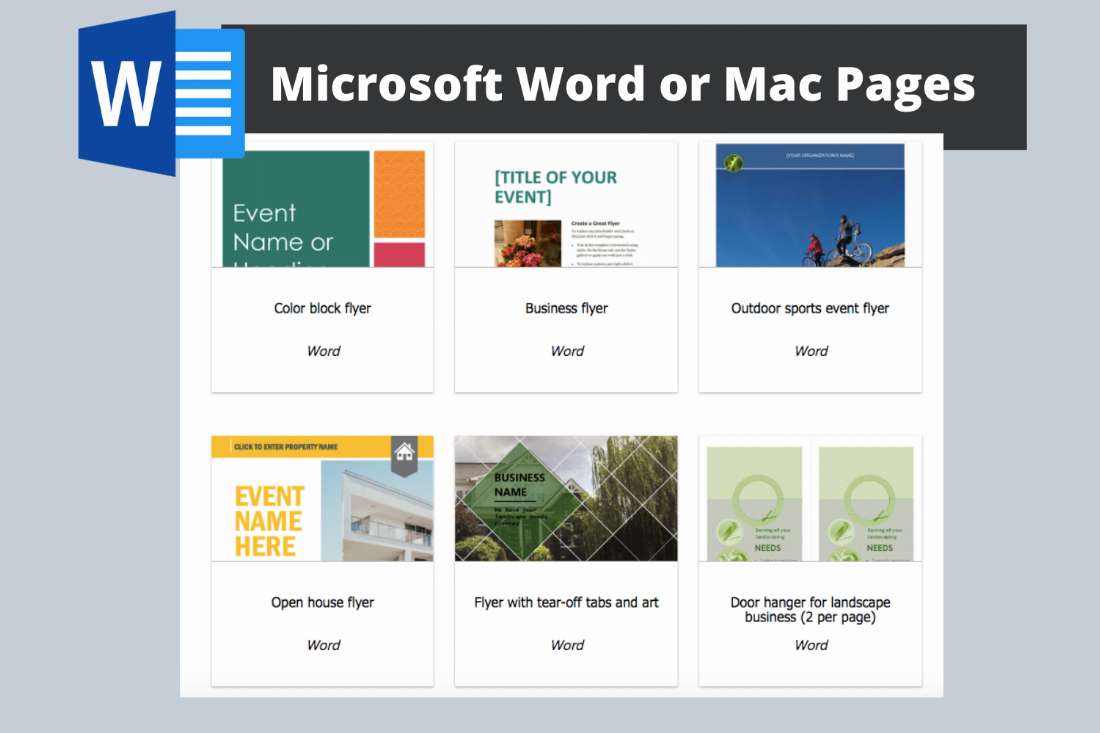Click 'Word' label under Door hanger template

click(x=811, y=645)
